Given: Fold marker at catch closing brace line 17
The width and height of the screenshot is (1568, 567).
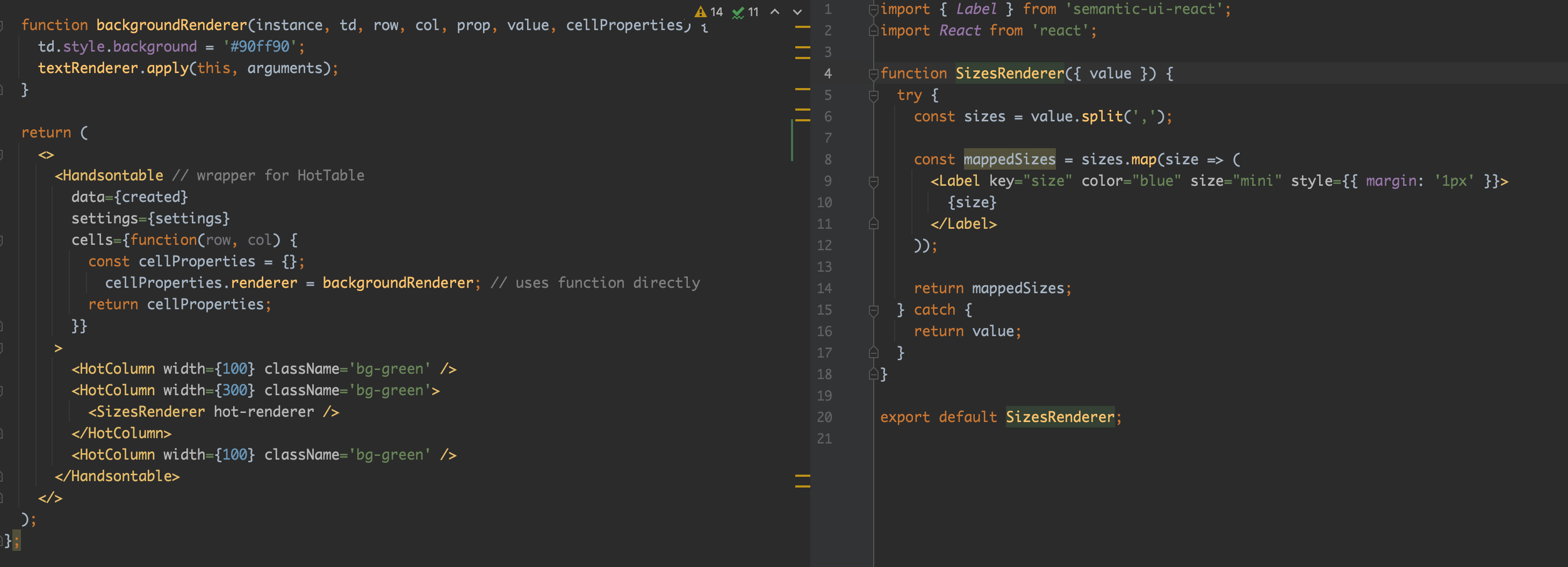Looking at the screenshot, I should 874,353.
